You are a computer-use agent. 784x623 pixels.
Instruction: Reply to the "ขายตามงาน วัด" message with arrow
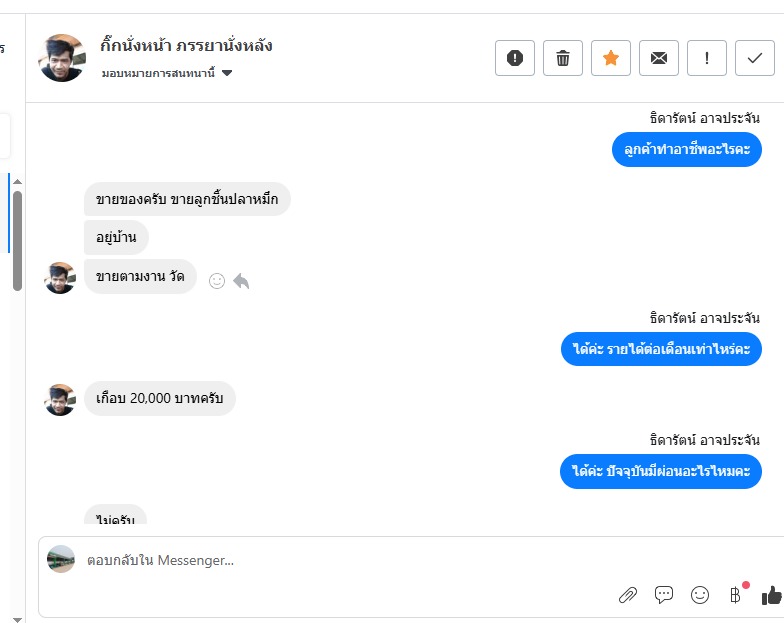click(241, 281)
